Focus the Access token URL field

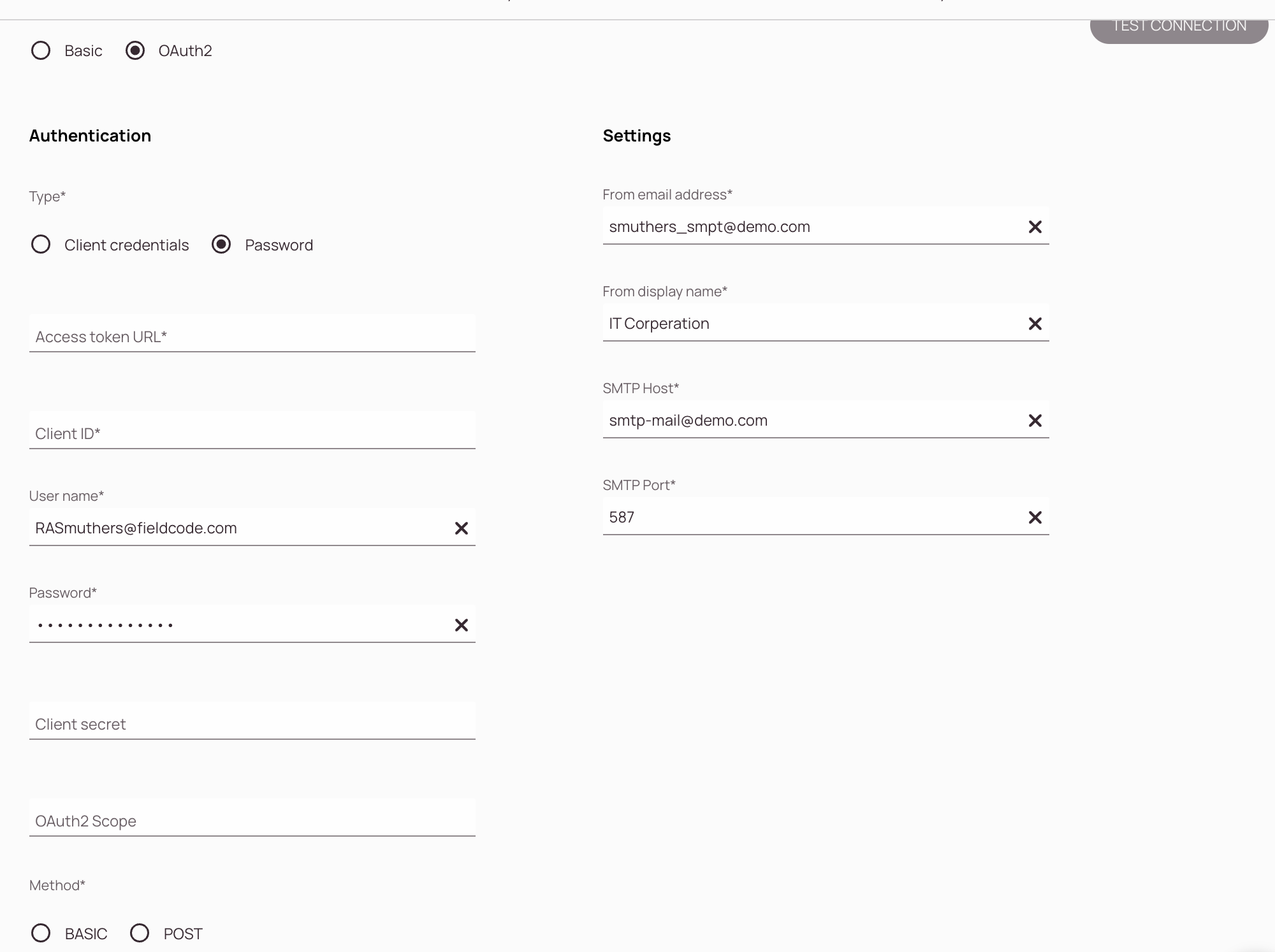[x=252, y=333]
